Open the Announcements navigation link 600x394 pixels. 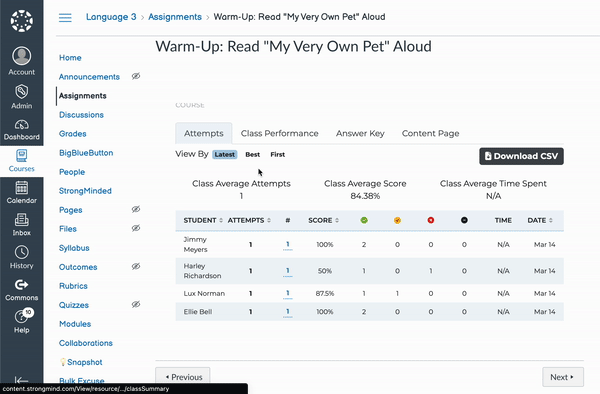pyautogui.click(x=89, y=77)
